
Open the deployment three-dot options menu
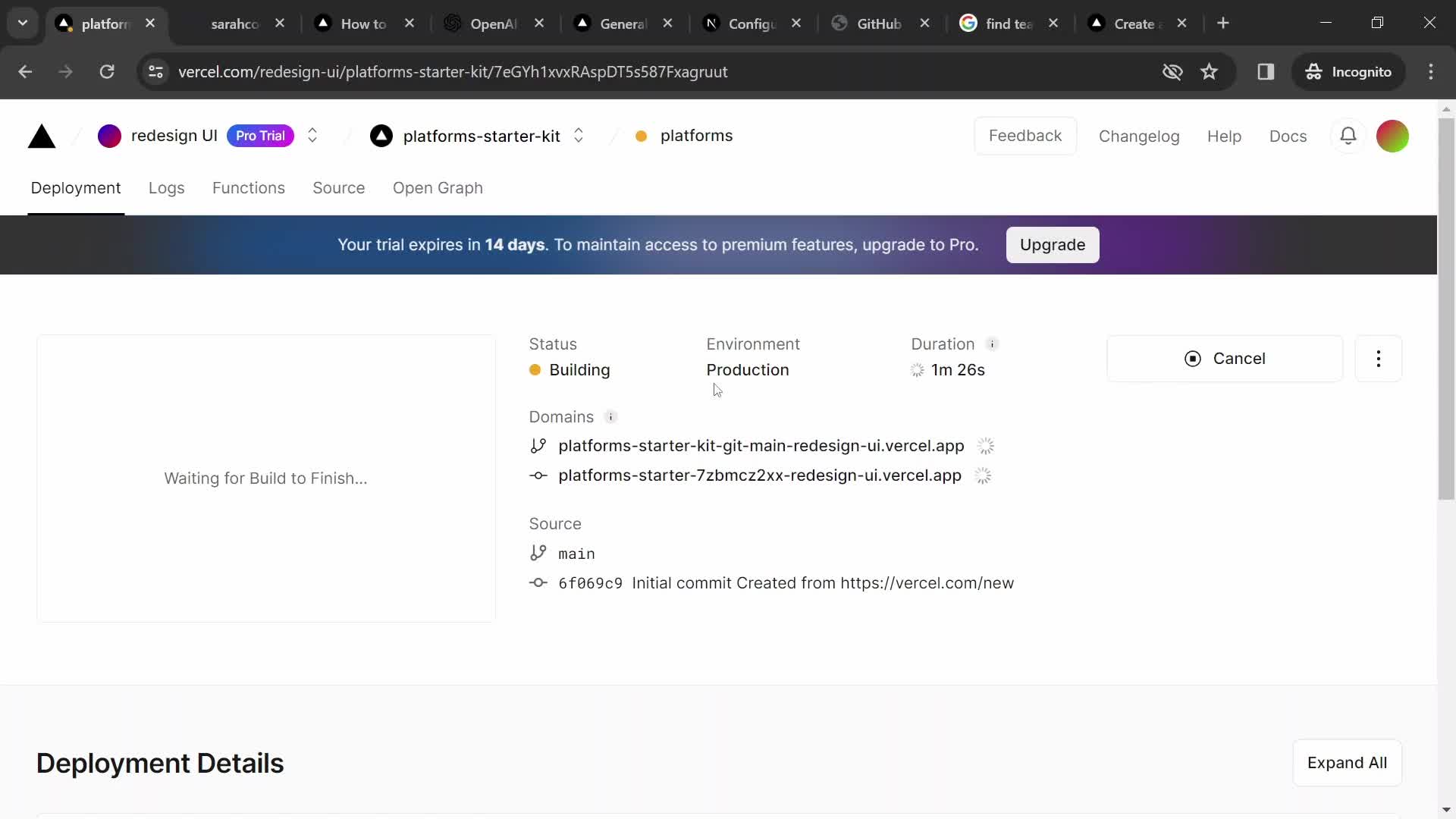click(1379, 359)
